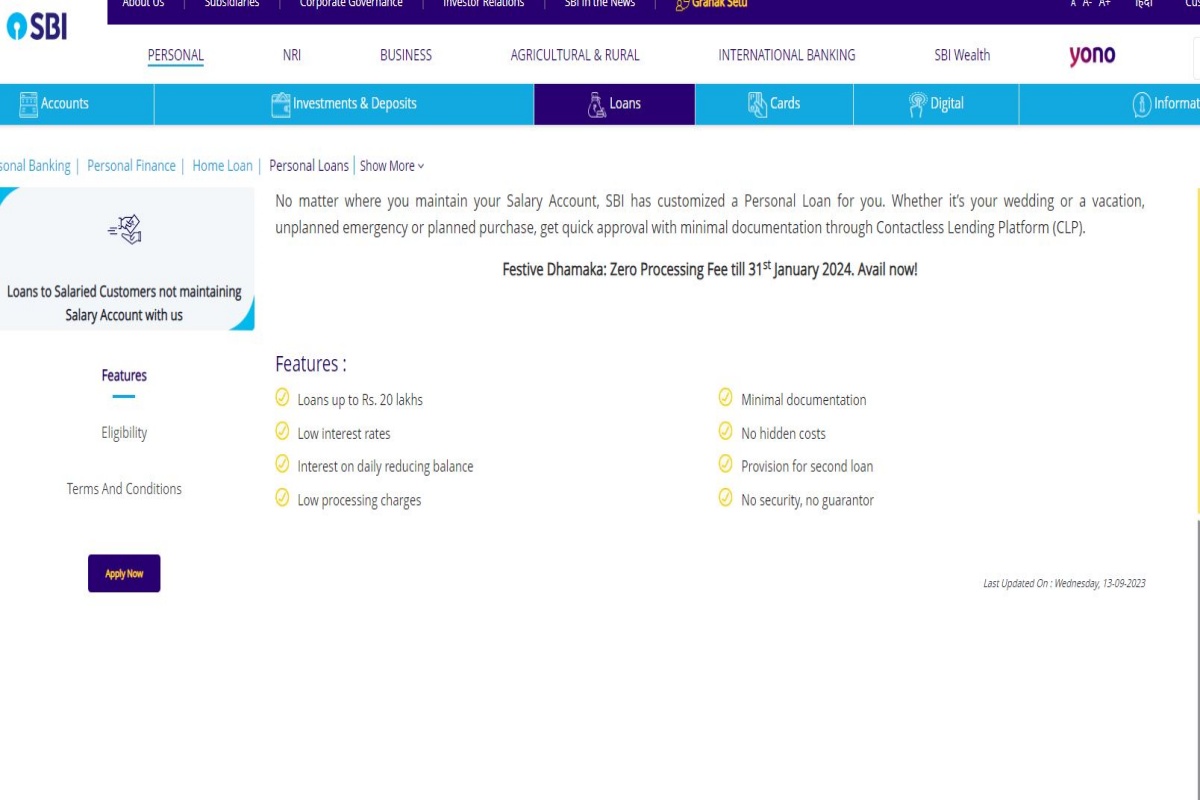Click the Digital fingerprint icon
This screenshot has width=1200, height=800.
[x=917, y=104]
